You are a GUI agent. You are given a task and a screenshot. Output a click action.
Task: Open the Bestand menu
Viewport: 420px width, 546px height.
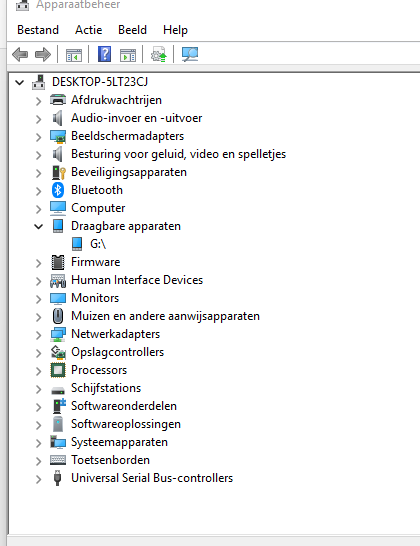click(x=38, y=30)
